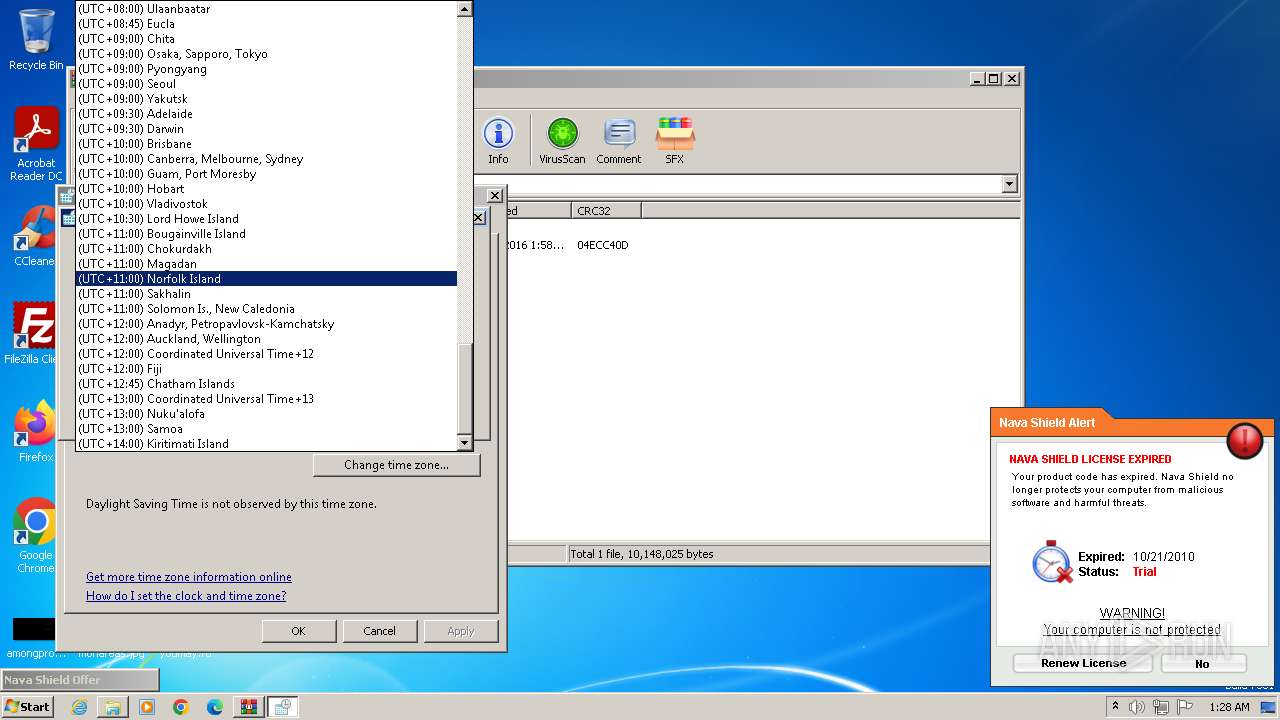Open Action Center flag tray icon

(x=1185, y=707)
